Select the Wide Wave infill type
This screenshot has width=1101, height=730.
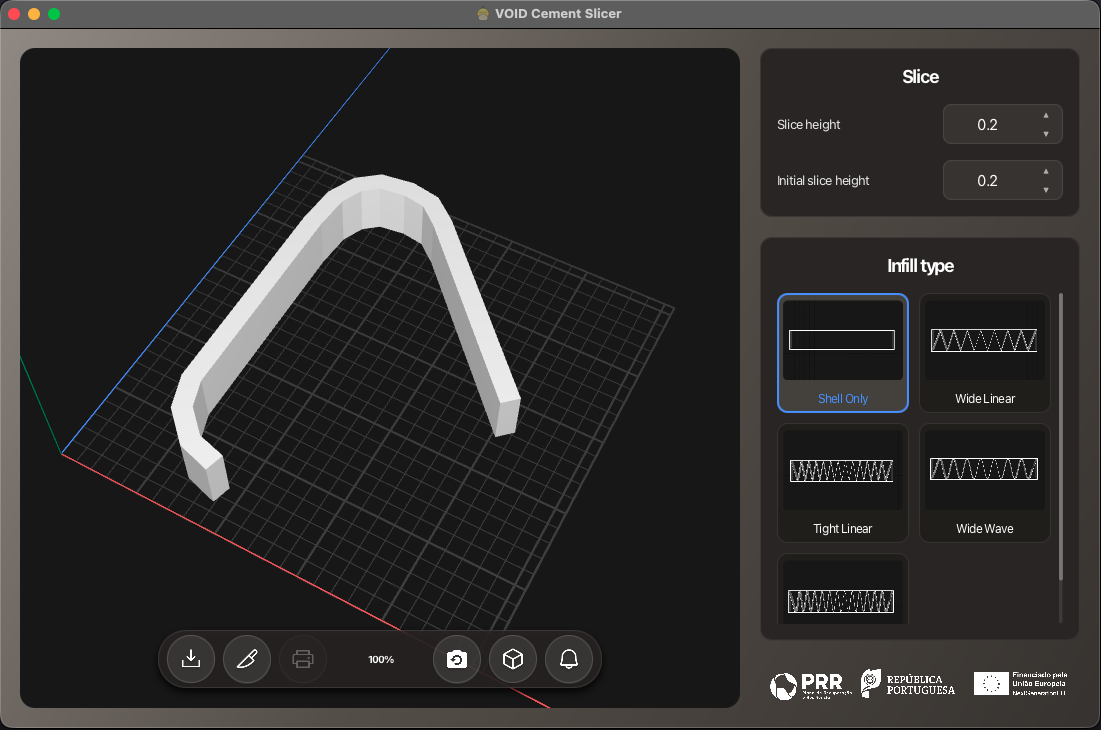(985, 483)
